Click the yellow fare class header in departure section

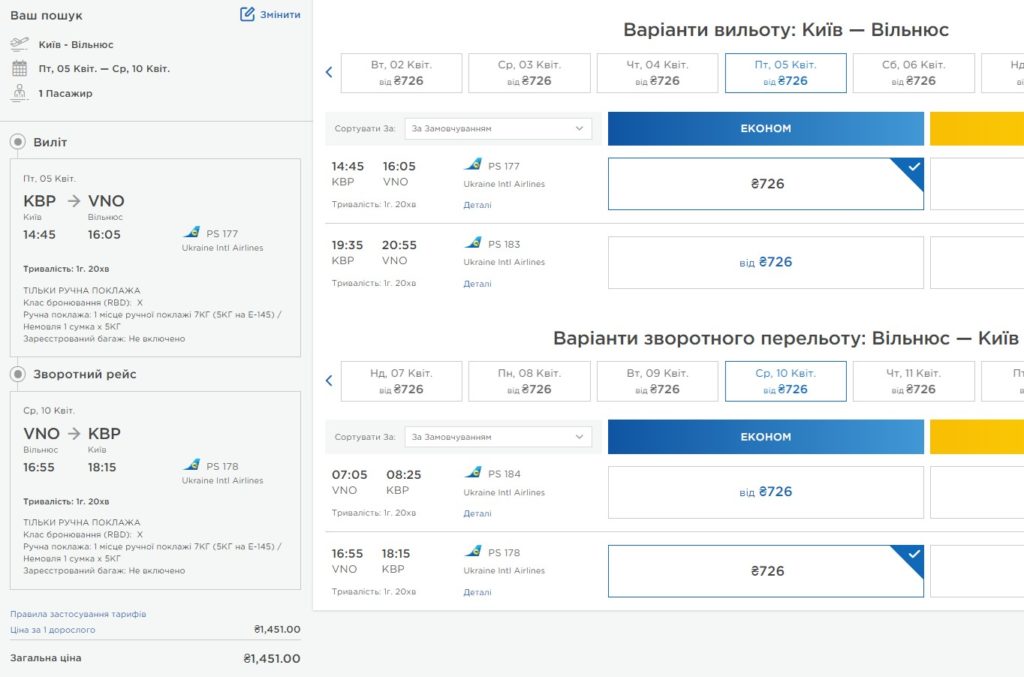coord(977,129)
